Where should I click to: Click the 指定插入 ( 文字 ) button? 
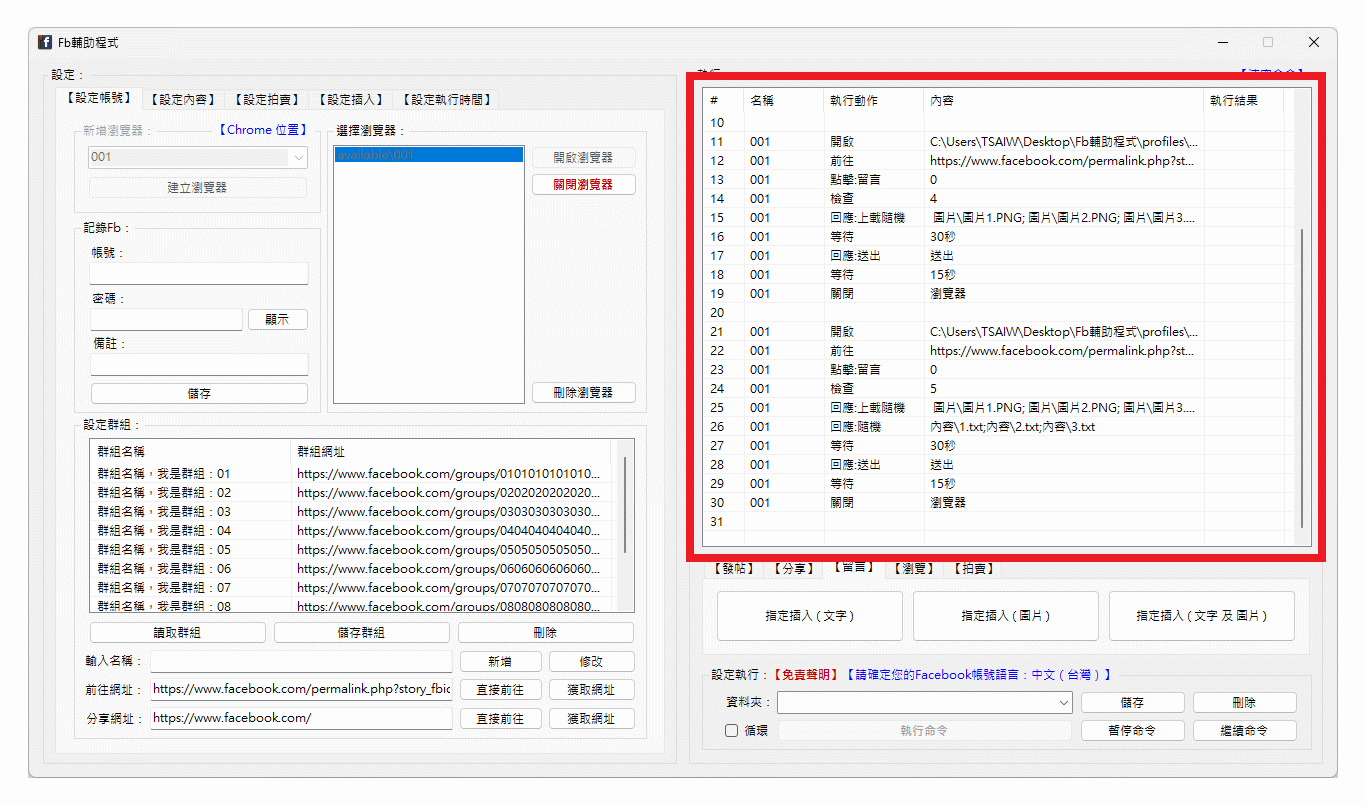click(809, 616)
